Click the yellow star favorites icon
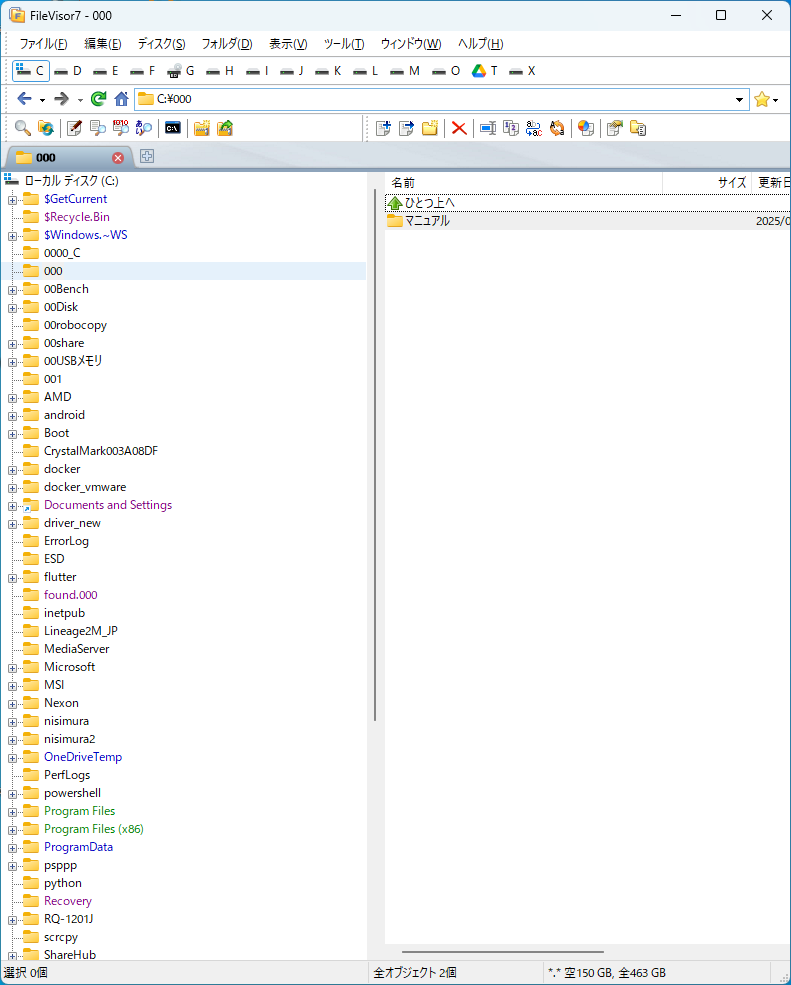791x985 pixels. point(761,99)
